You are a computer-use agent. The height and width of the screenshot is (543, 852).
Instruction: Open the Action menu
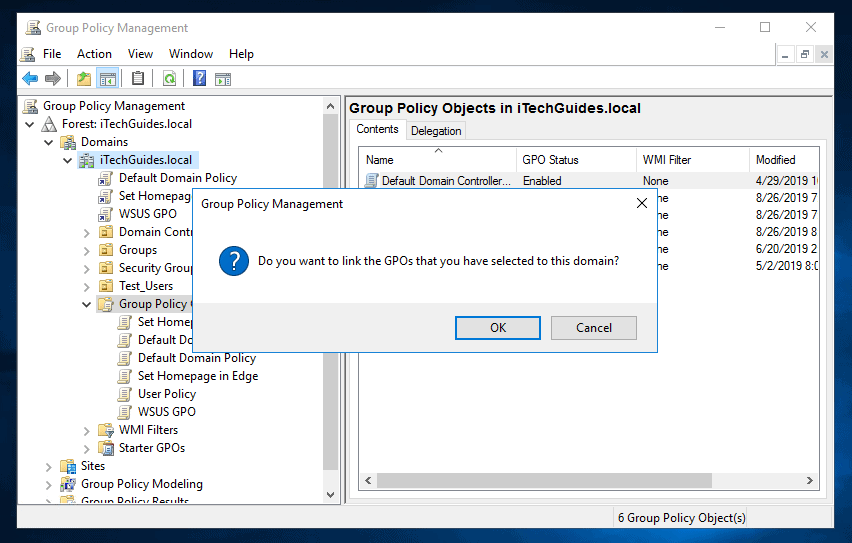click(x=94, y=54)
